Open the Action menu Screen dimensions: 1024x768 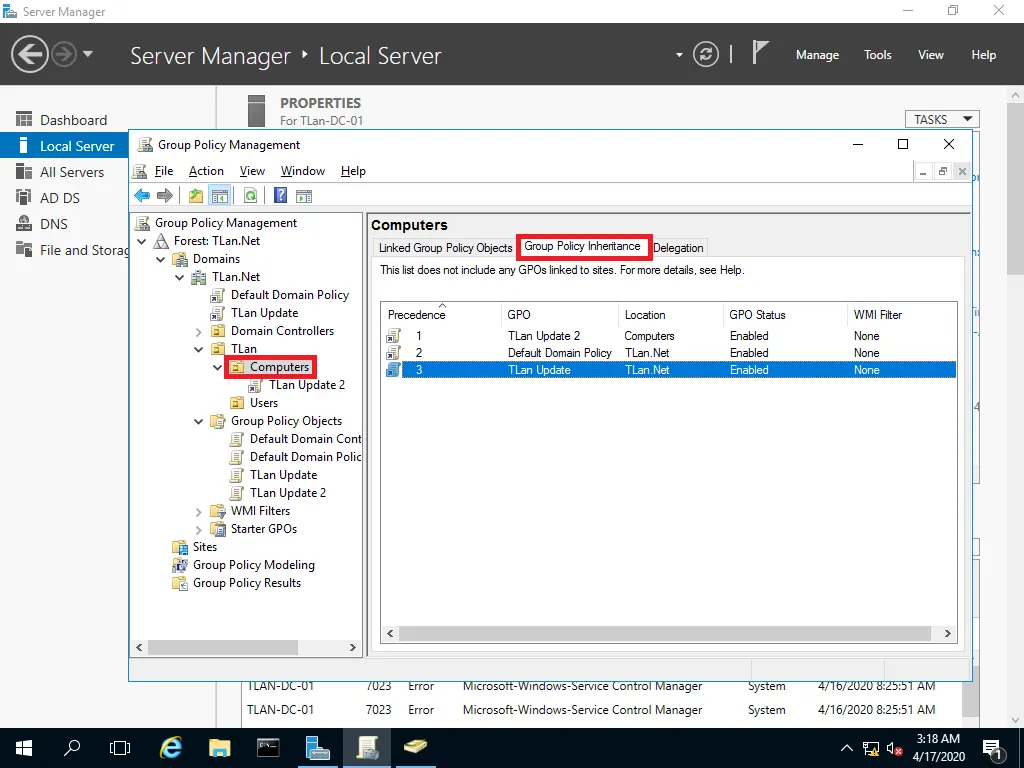pos(206,171)
